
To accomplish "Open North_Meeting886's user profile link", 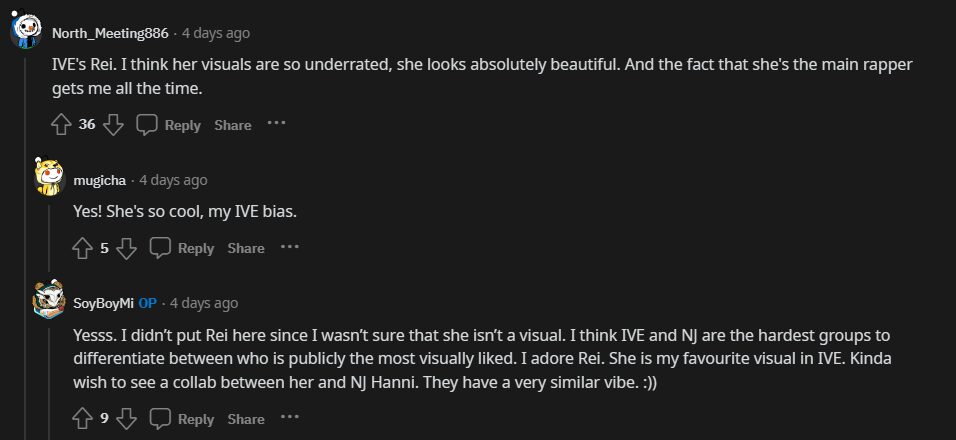I will coord(110,33).
